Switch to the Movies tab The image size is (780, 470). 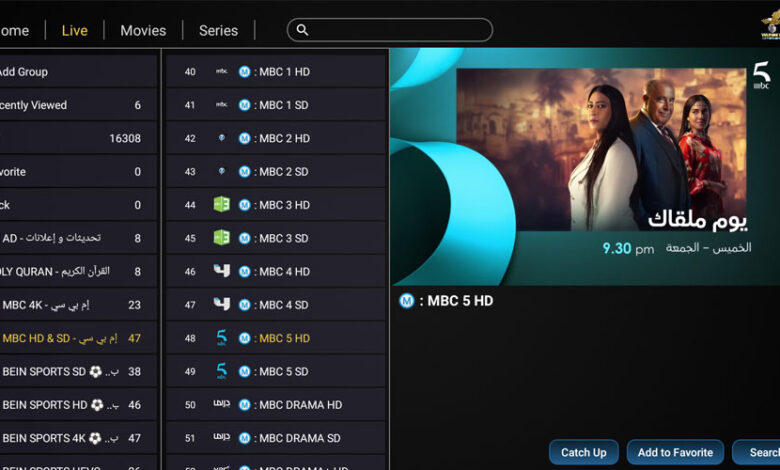coord(143,30)
